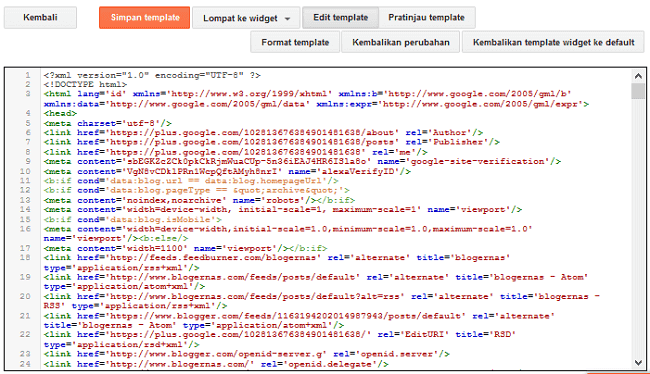Viewport: 650px width, 374px height.
Task: Click the openid.delegate link line
Action: click(x=216, y=364)
